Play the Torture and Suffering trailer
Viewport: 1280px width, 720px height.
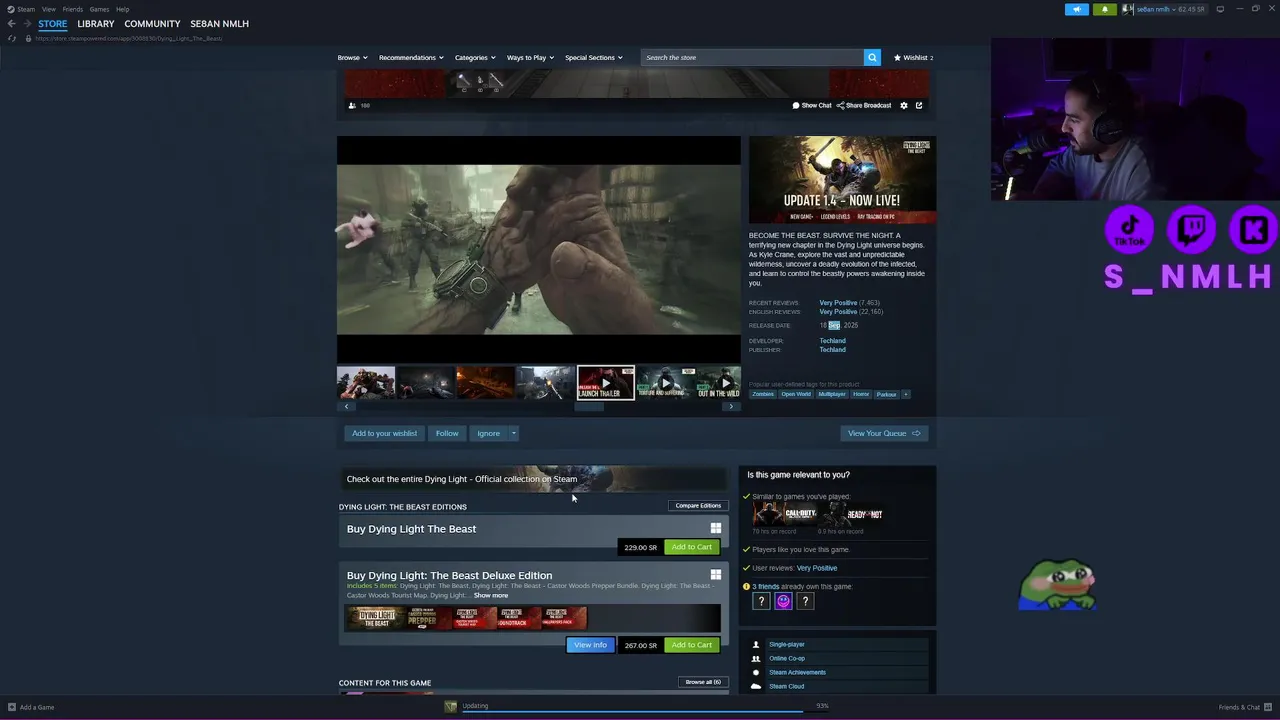click(x=665, y=383)
